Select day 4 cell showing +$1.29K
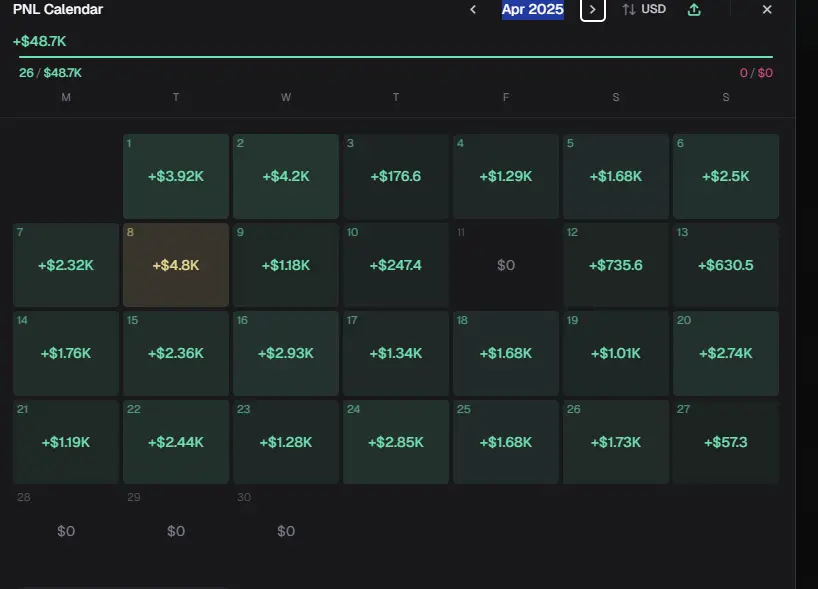818x589 pixels. point(506,176)
